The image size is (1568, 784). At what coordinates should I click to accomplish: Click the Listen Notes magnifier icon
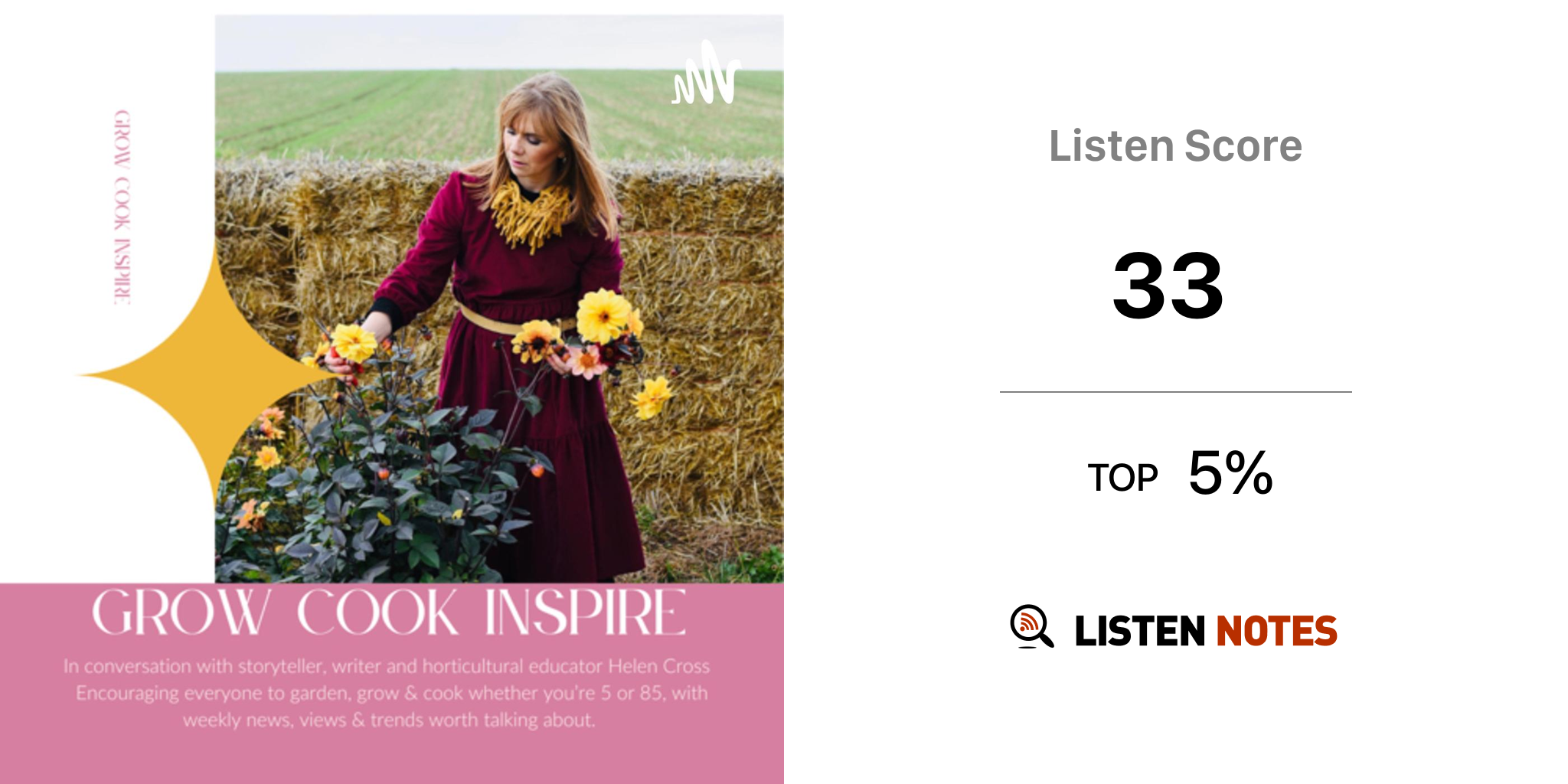(1031, 627)
